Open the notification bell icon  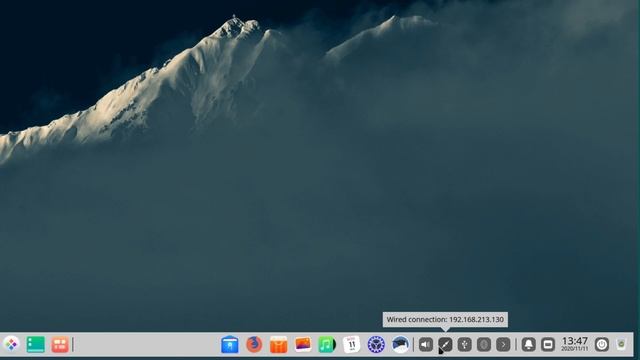(x=529, y=344)
